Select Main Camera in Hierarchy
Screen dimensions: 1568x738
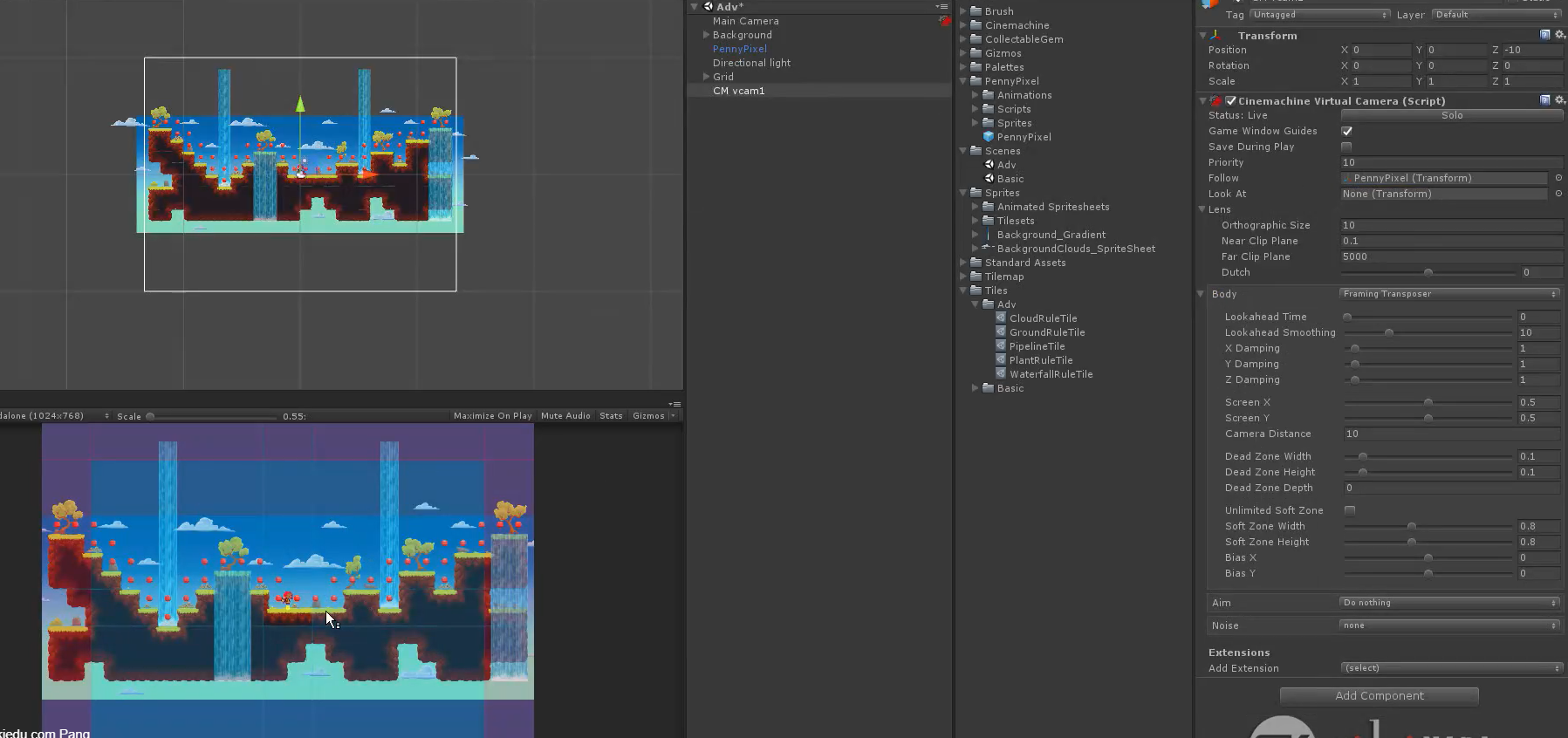[x=745, y=21]
